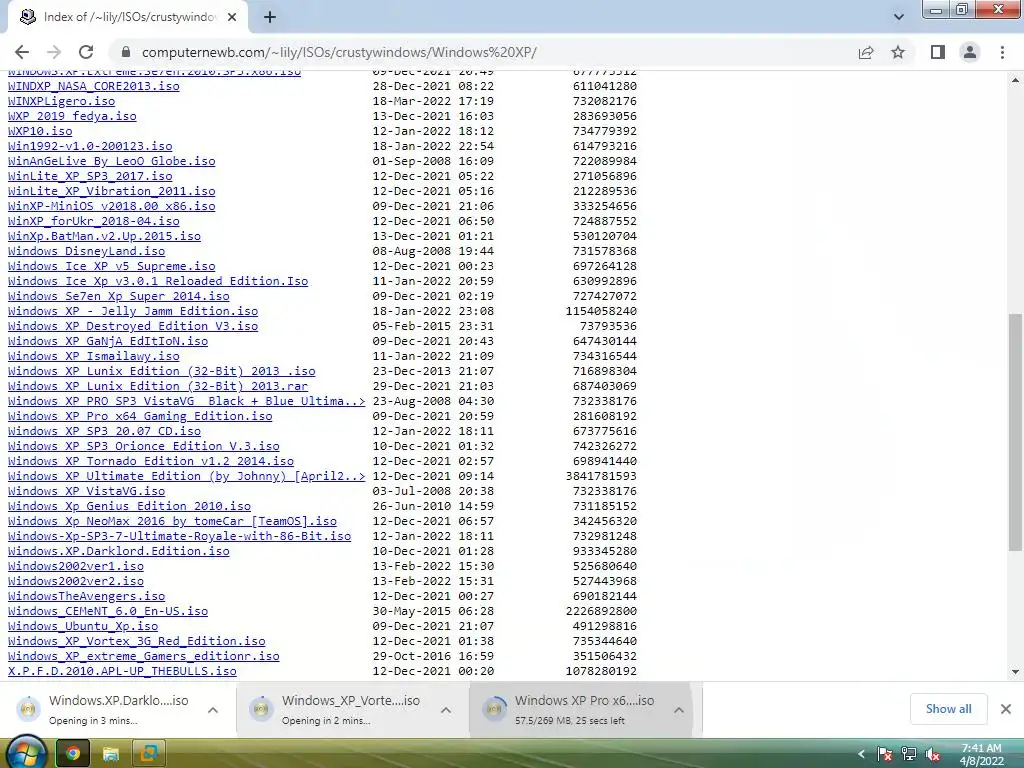Screen dimensions: 1024x768
Task: Click the muted volume tray icon
Action: pyautogui.click(x=933, y=754)
